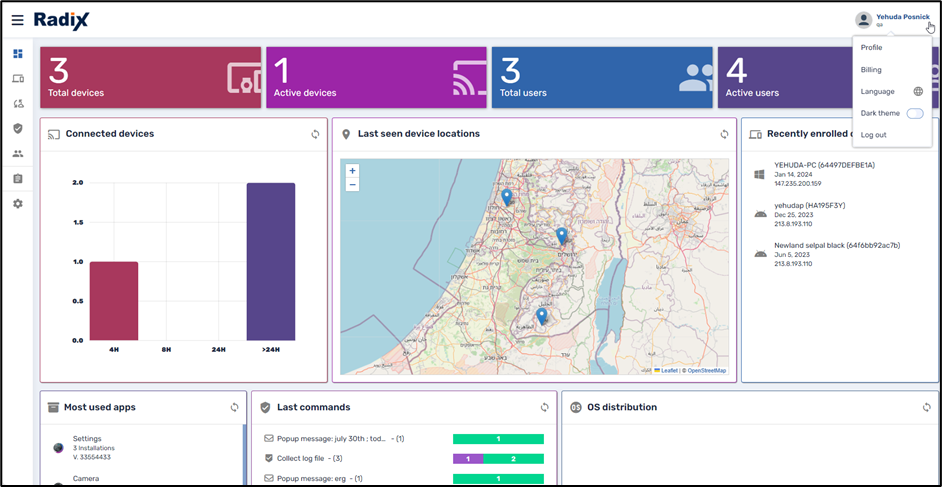Expand the Yehuda Posnick user menu
Viewport: 942px width, 487px height.
click(x=893, y=19)
